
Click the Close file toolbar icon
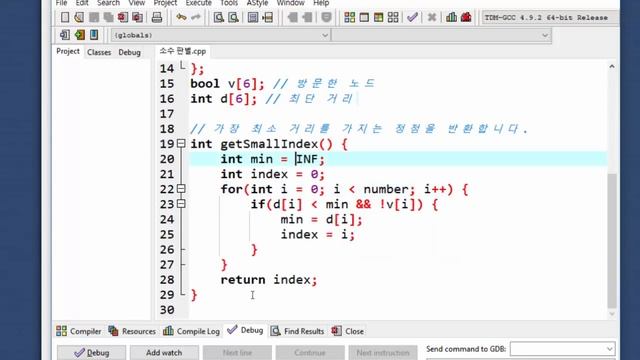[122, 17]
